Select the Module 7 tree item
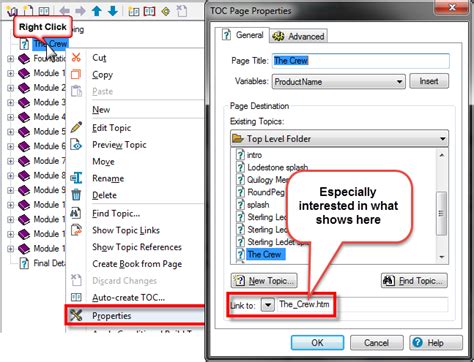 click(x=49, y=161)
